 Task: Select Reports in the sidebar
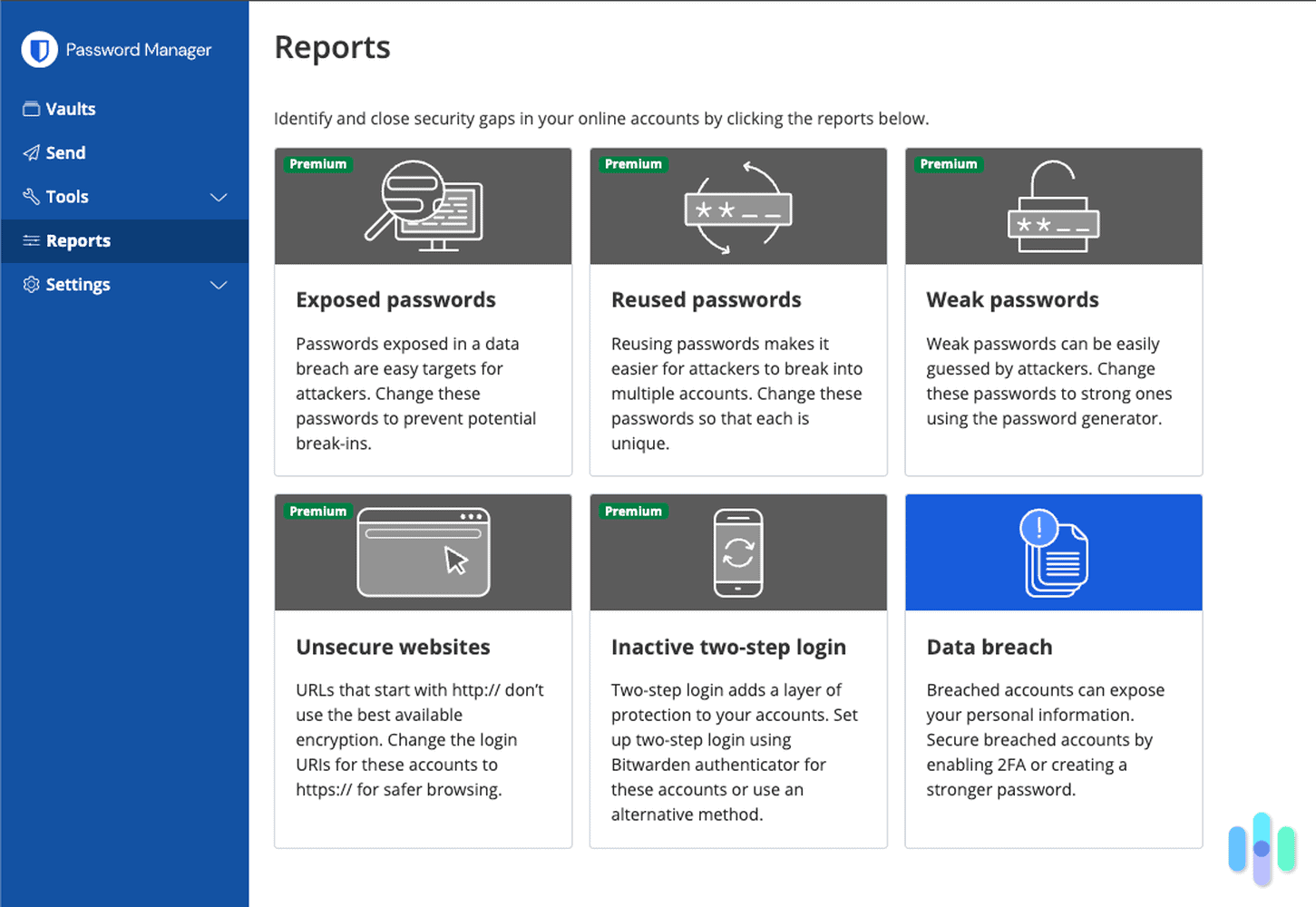(78, 240)
